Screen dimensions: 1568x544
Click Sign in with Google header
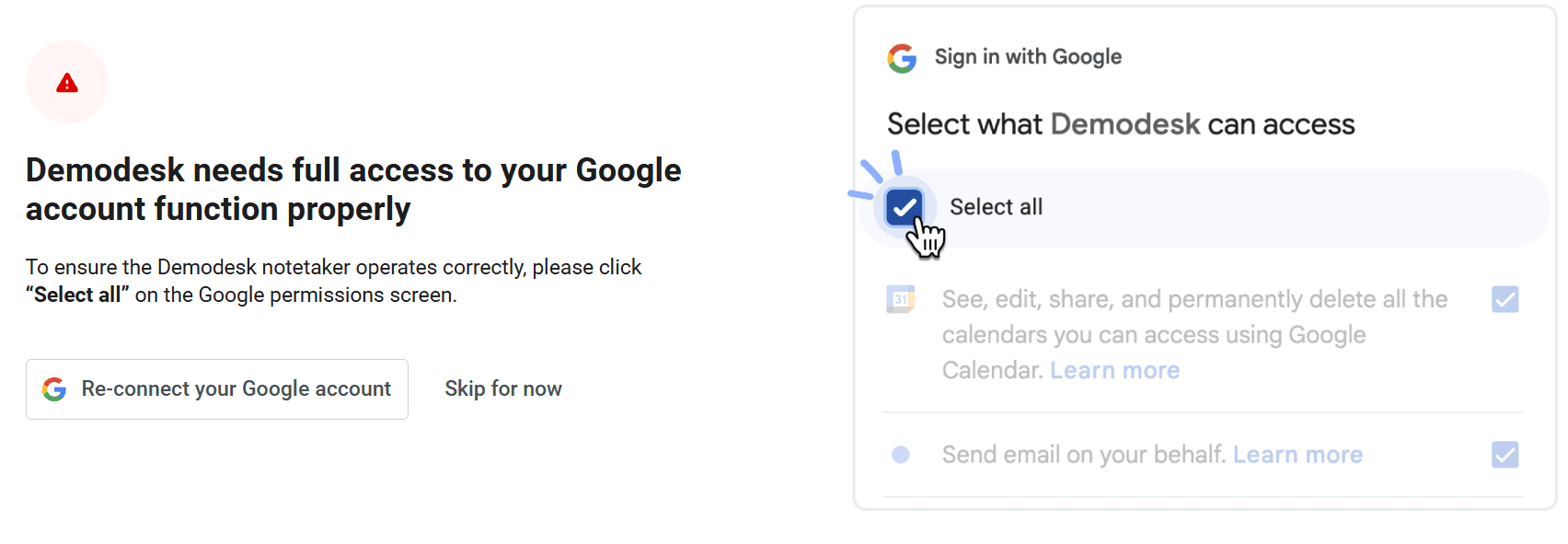pos(1028,57)
